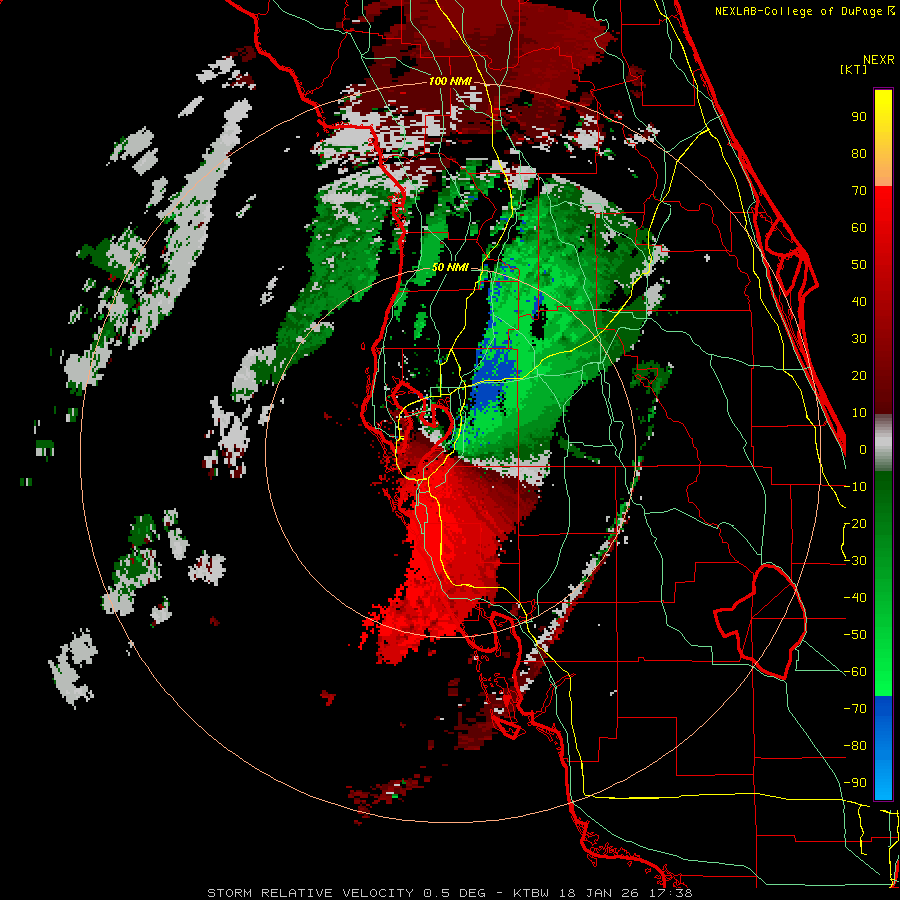The image size is (900, 900).
Task: Click the KTBW station identifier in footer
Action: pyautogui.click(x=530, y=893)
